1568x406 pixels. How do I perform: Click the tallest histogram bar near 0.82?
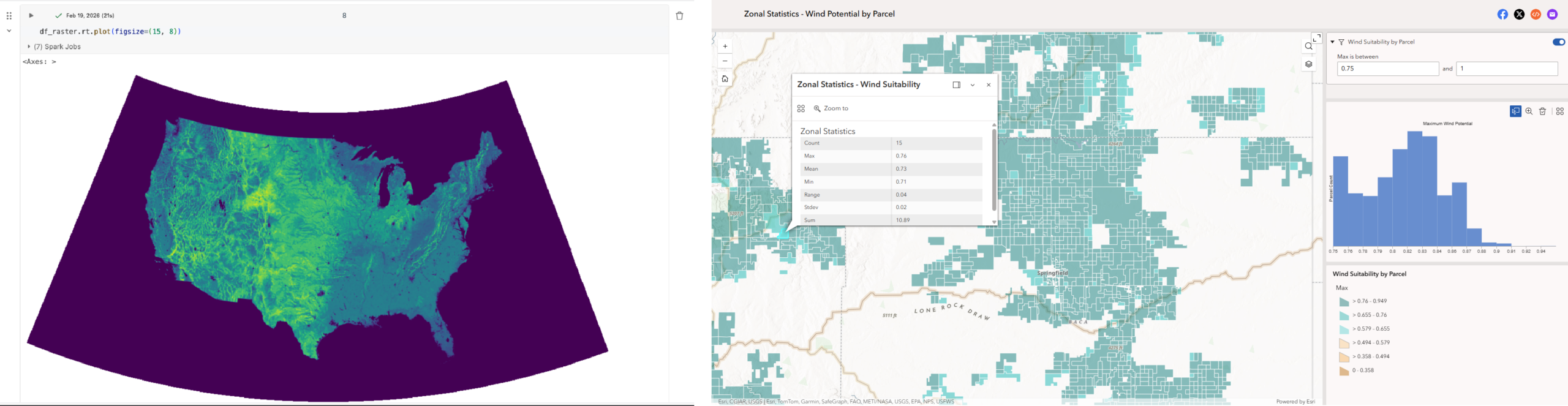point(1414,189)
